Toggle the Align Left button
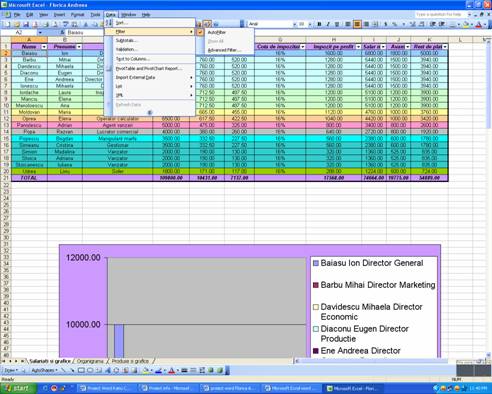The height and width of the screenshot is (394, 492). click(x=348, y=24)
